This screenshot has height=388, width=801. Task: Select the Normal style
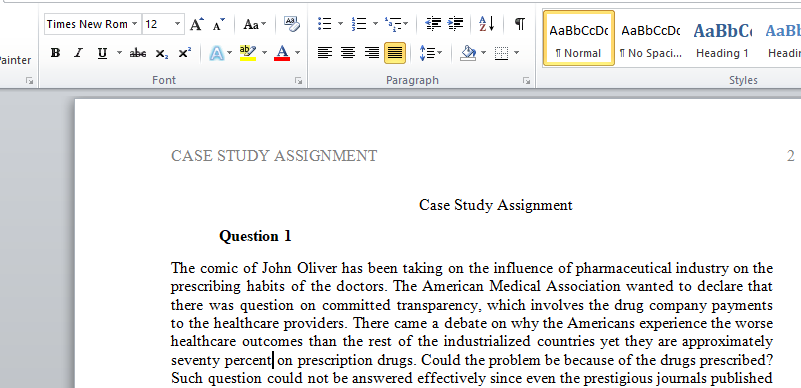click(578, 38)
